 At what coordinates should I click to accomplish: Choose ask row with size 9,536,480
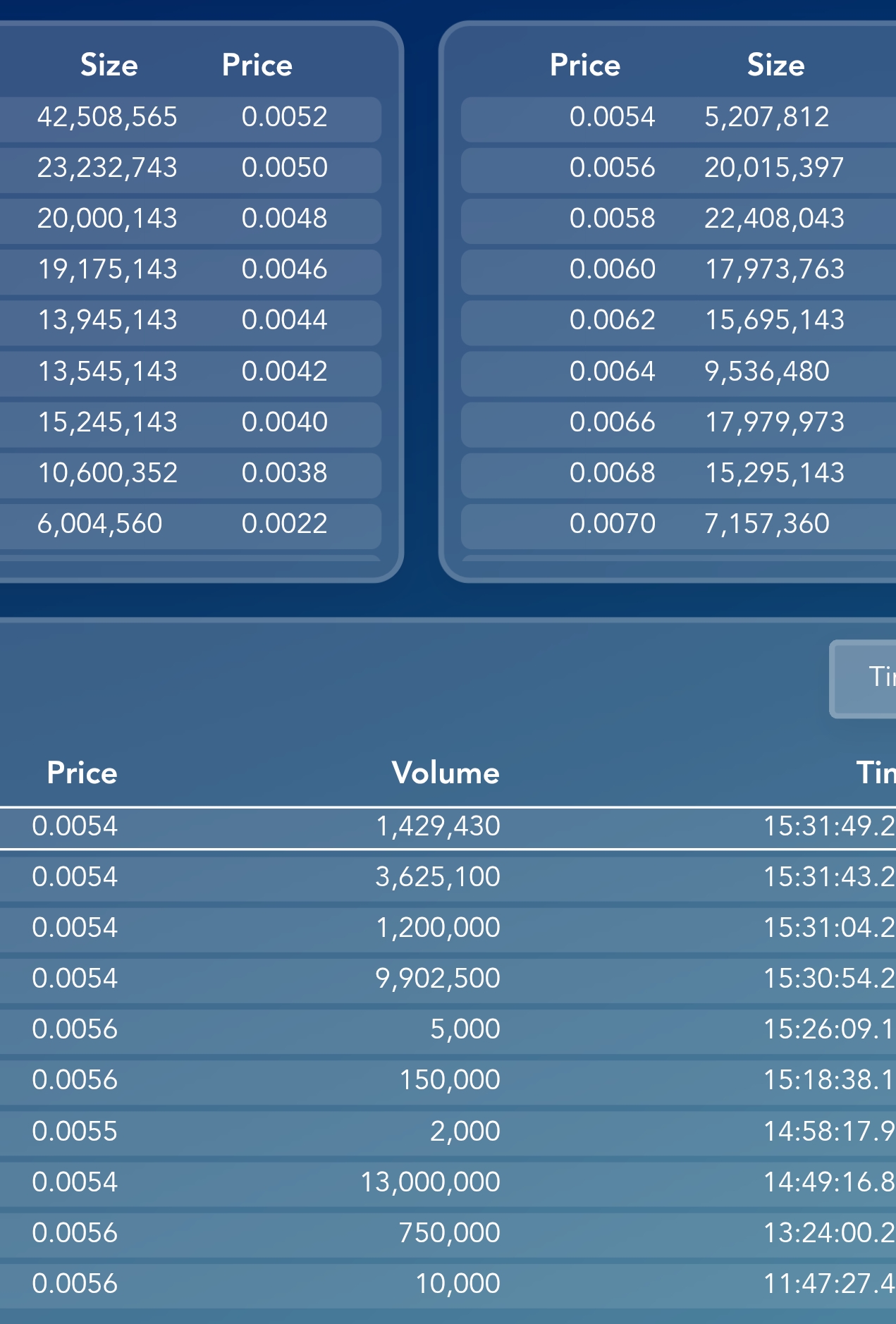pyautogui.click(x=677, y=372)
